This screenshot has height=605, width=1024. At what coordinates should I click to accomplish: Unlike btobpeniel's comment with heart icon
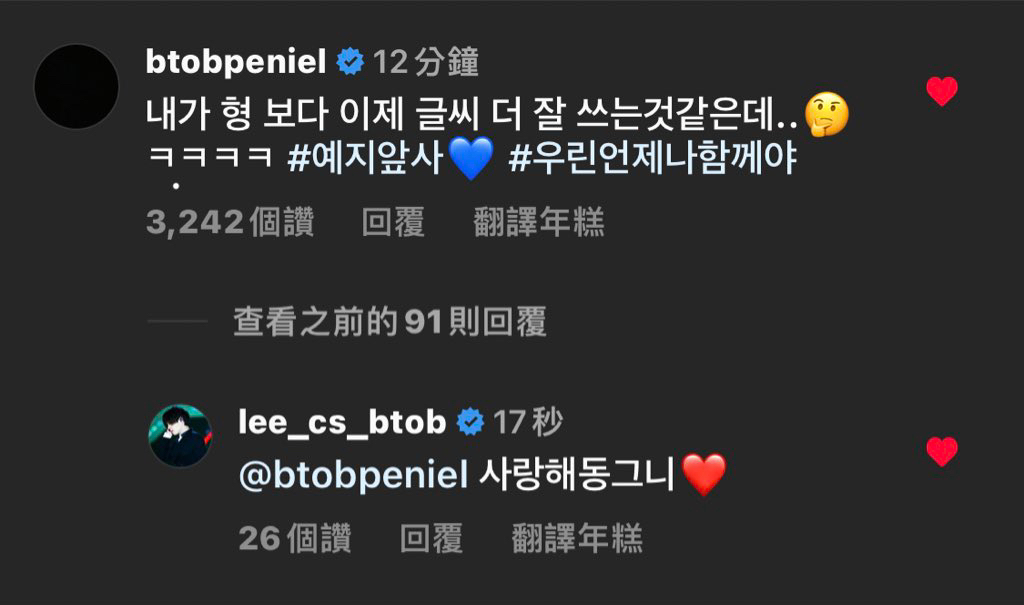coord(941,92)
